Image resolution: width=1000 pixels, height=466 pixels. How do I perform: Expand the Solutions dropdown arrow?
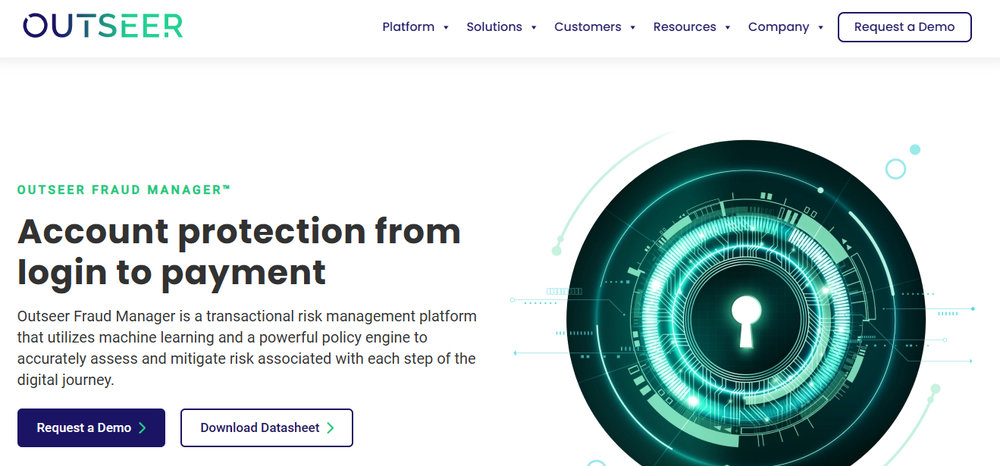534,27
